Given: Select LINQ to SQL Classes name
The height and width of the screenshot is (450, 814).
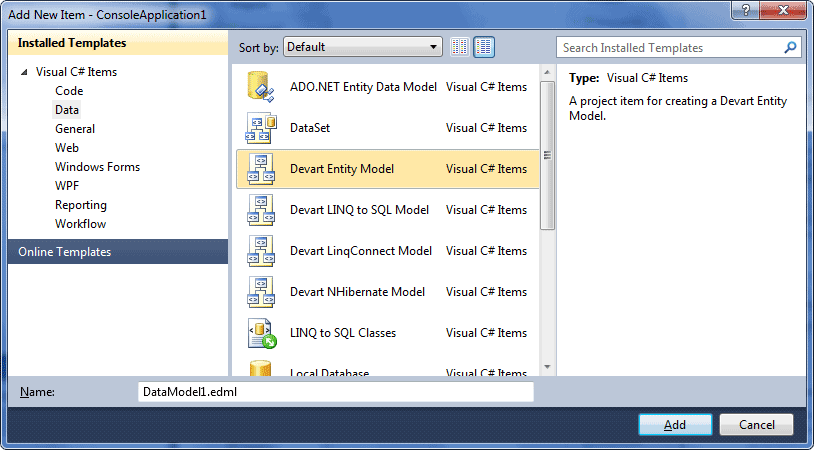Looking at the screenshot, I should (x=343, y=333).
